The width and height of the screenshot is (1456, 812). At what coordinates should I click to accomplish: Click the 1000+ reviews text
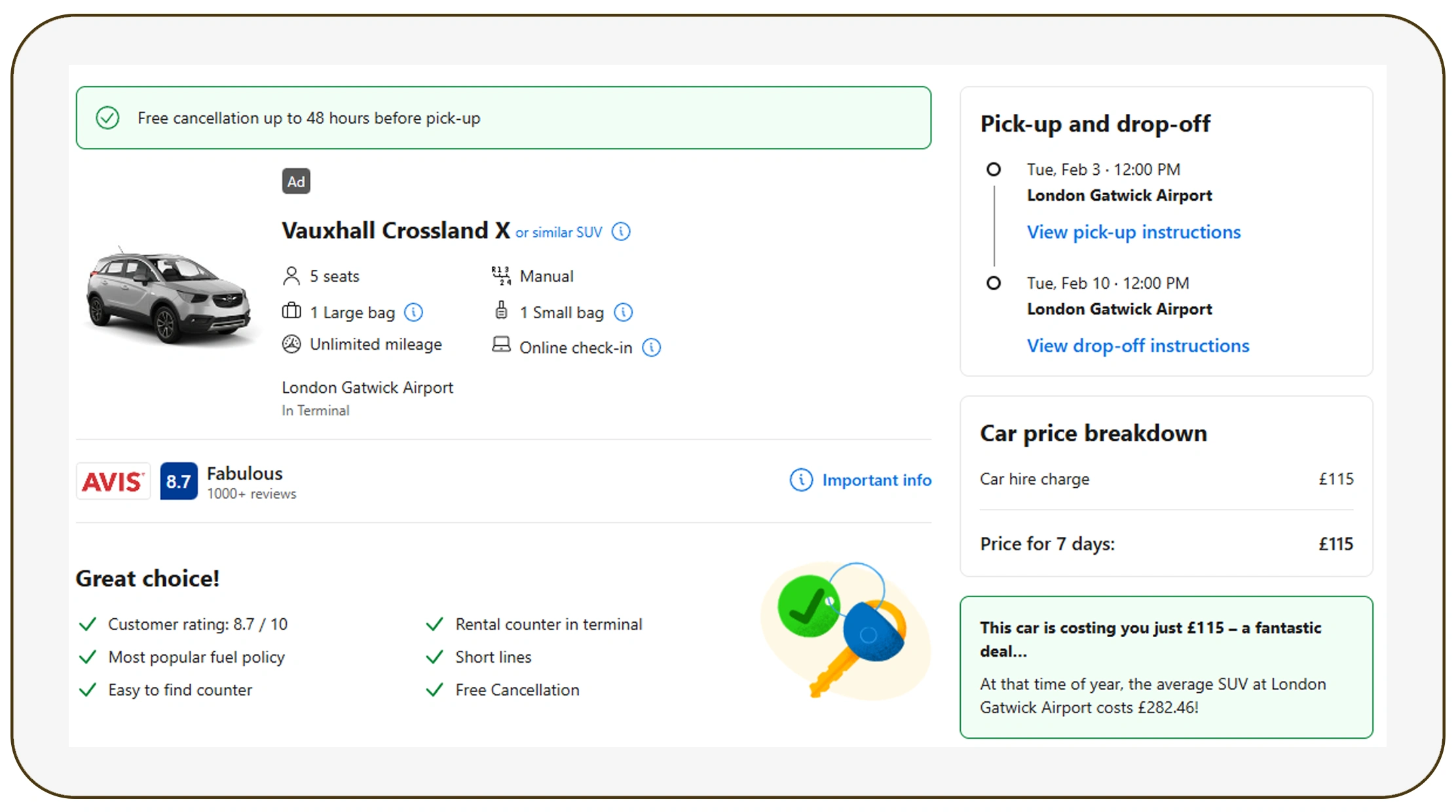pos(252,494)
